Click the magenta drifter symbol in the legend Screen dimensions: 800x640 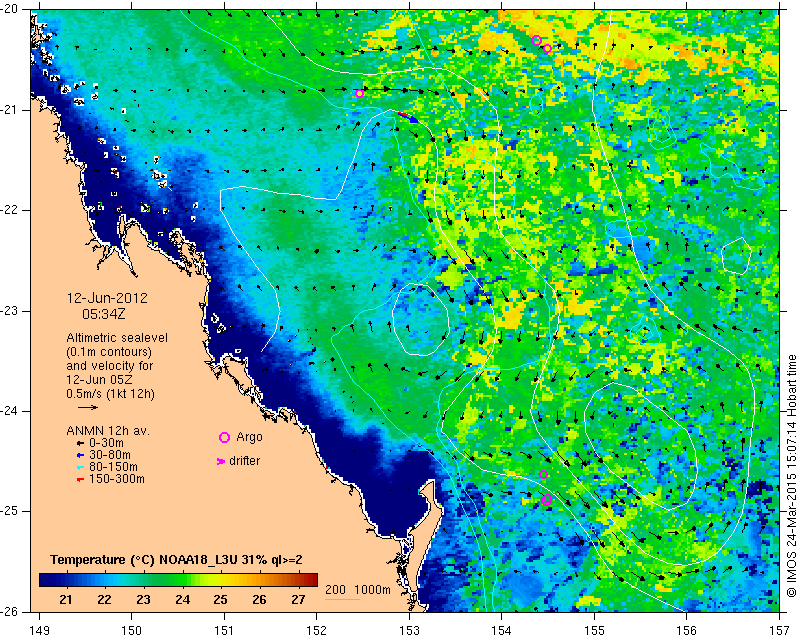221,461
